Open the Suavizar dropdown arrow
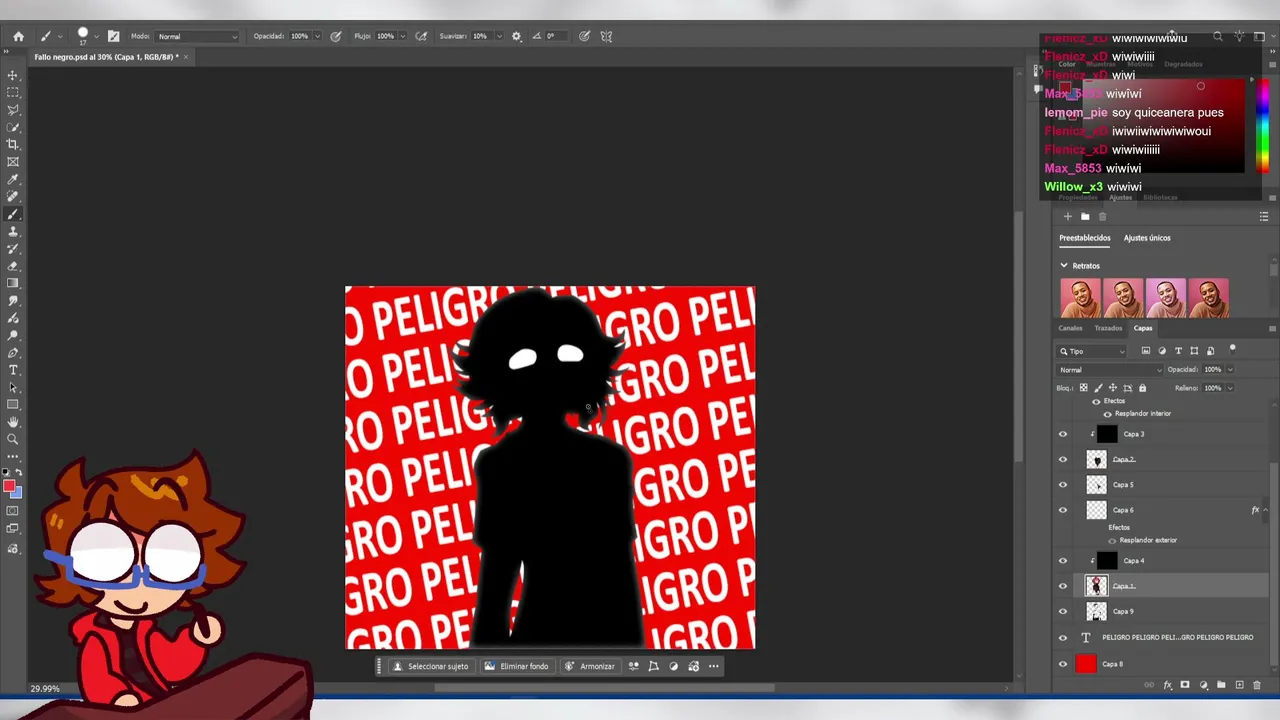 tap(498, 37)
